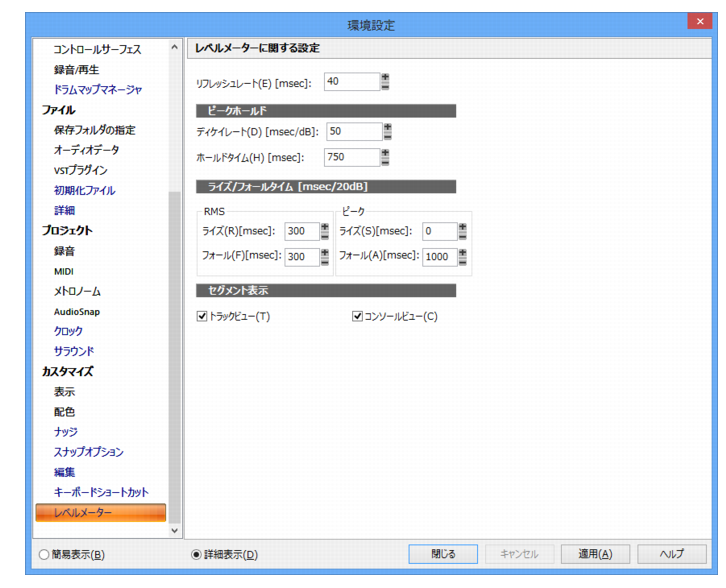Decrease RMS fall (フォール(F)) stepper value
Screen dimensions: 726x588
(325, 261)
